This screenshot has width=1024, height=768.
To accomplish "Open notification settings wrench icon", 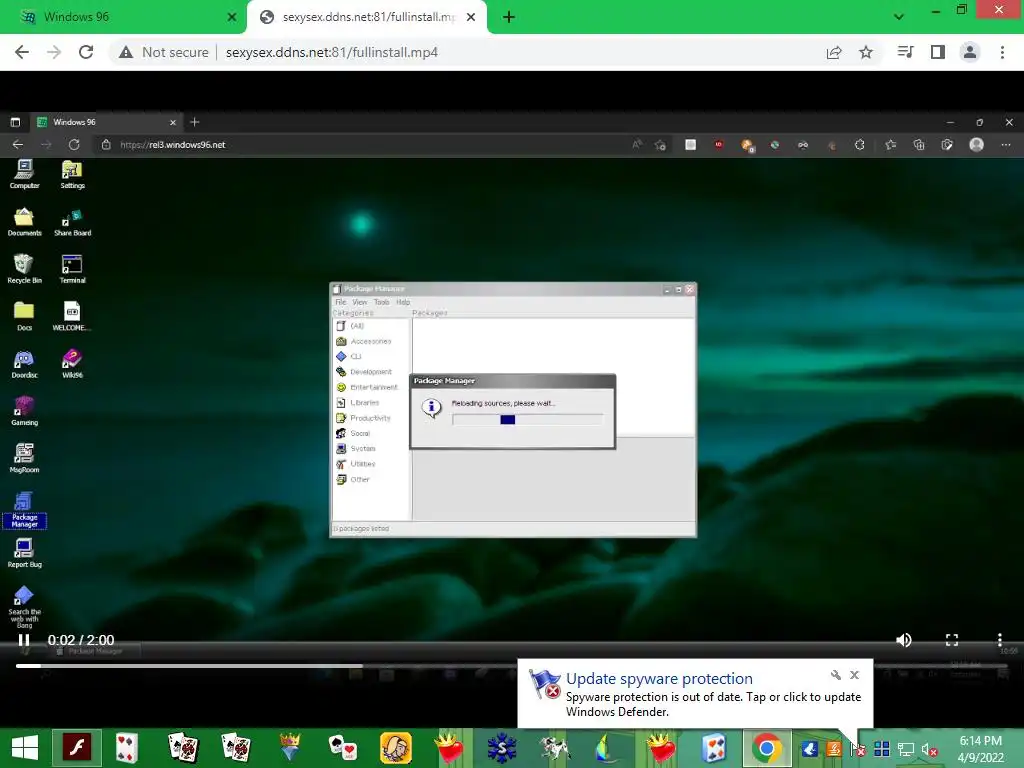I will tap(836, 675).
